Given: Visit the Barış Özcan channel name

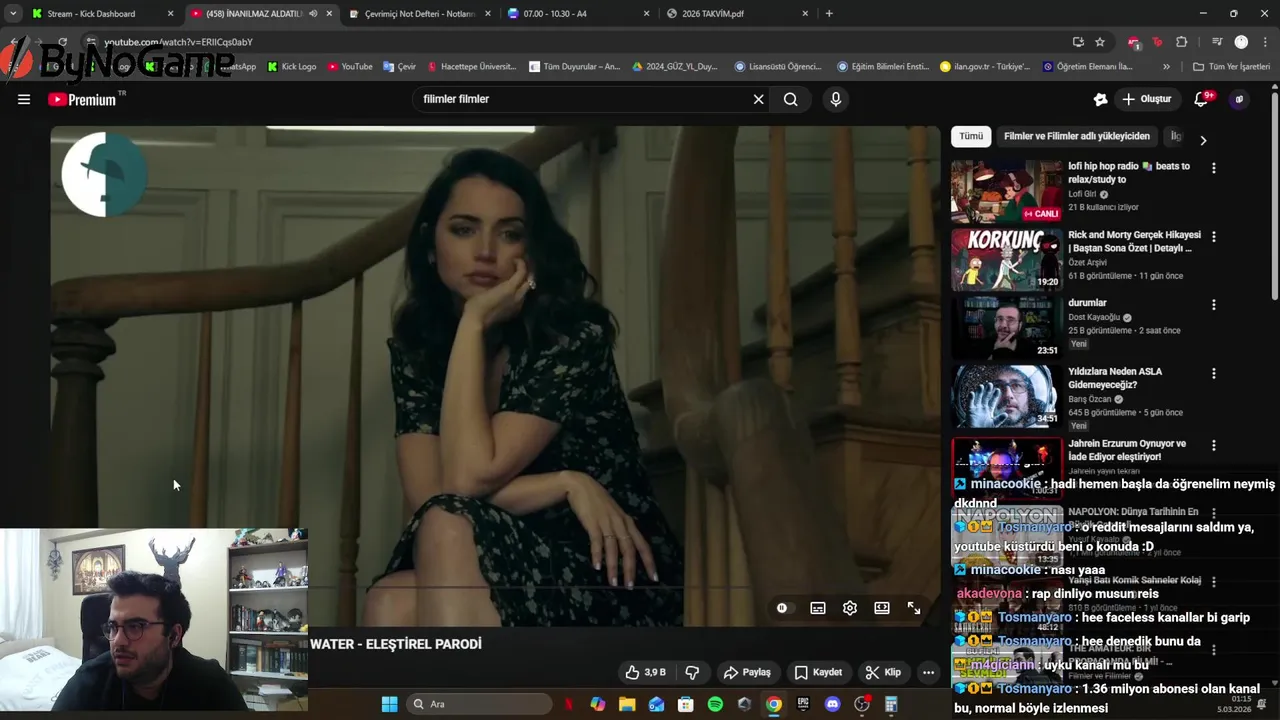Looking at the screenshot, I should (x=1091, y=399).
